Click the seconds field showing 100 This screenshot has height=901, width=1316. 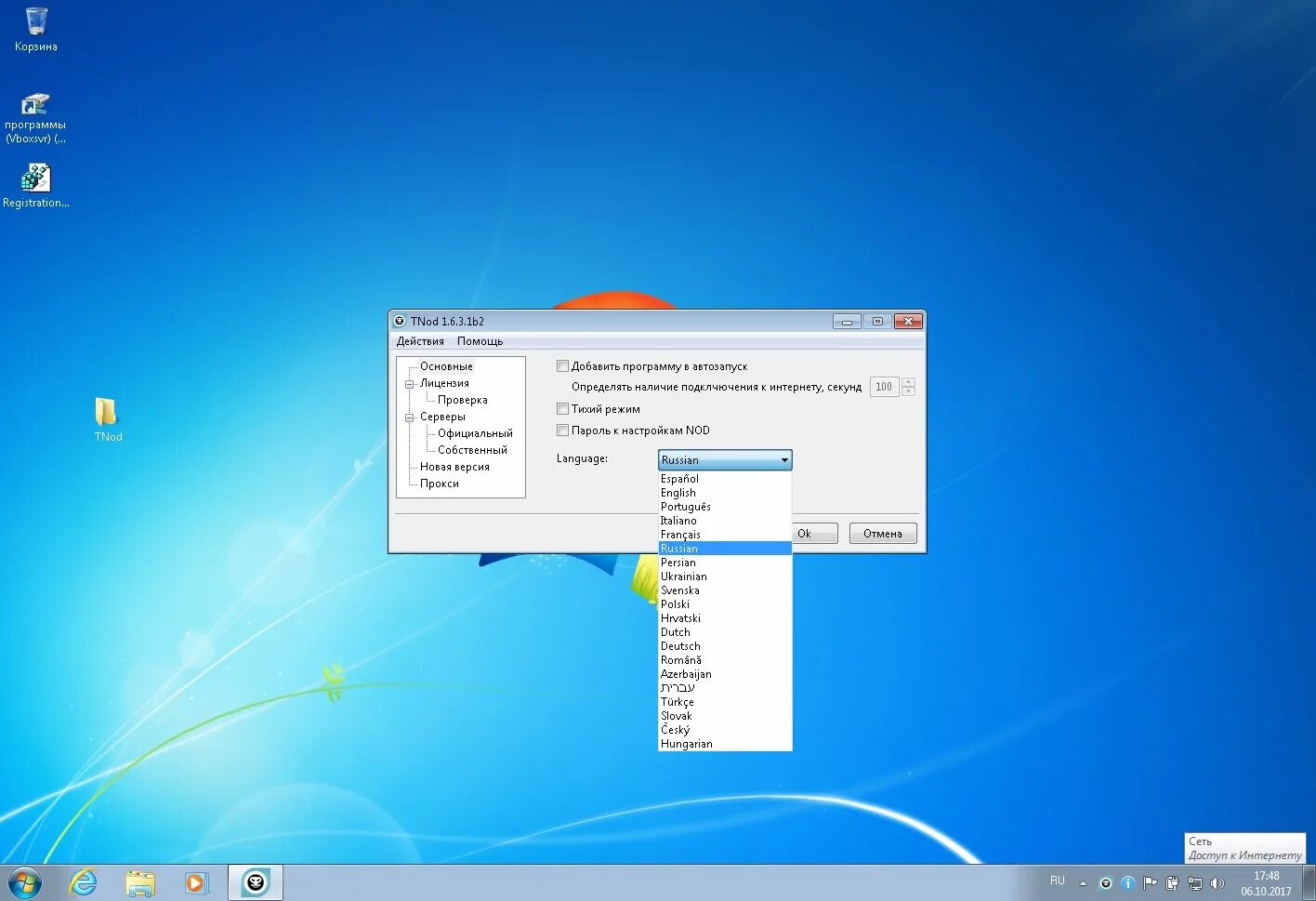pyautogui.click(x=884, y=387)
